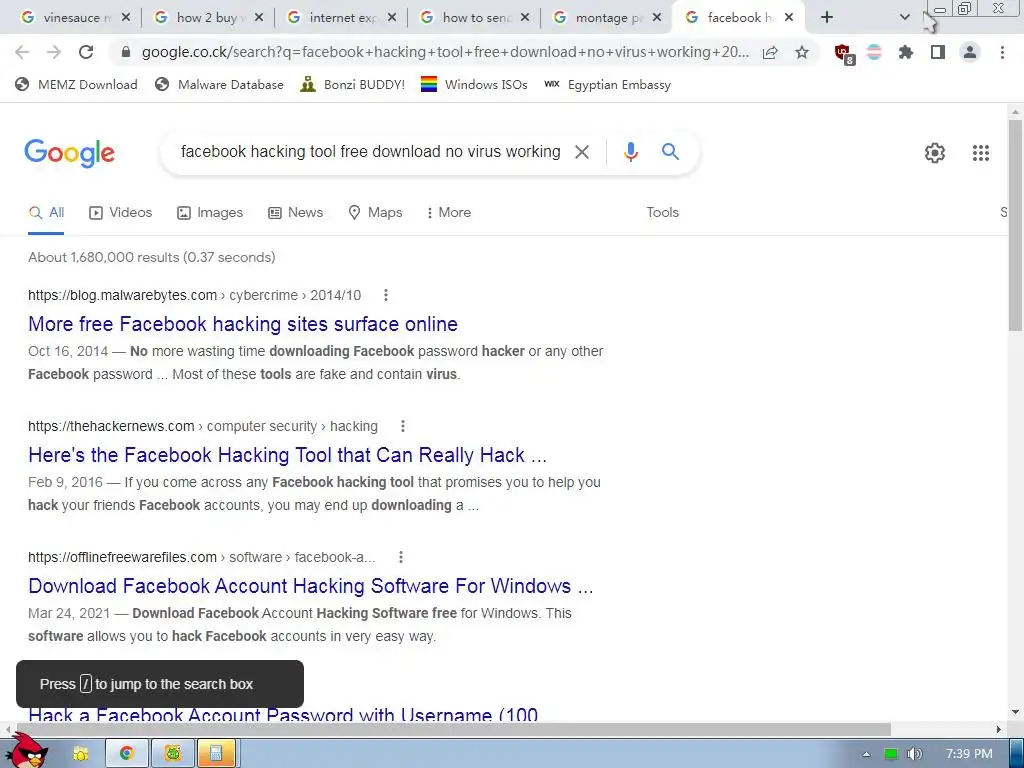Toggle the browser side panel icon

click(938, 52)
